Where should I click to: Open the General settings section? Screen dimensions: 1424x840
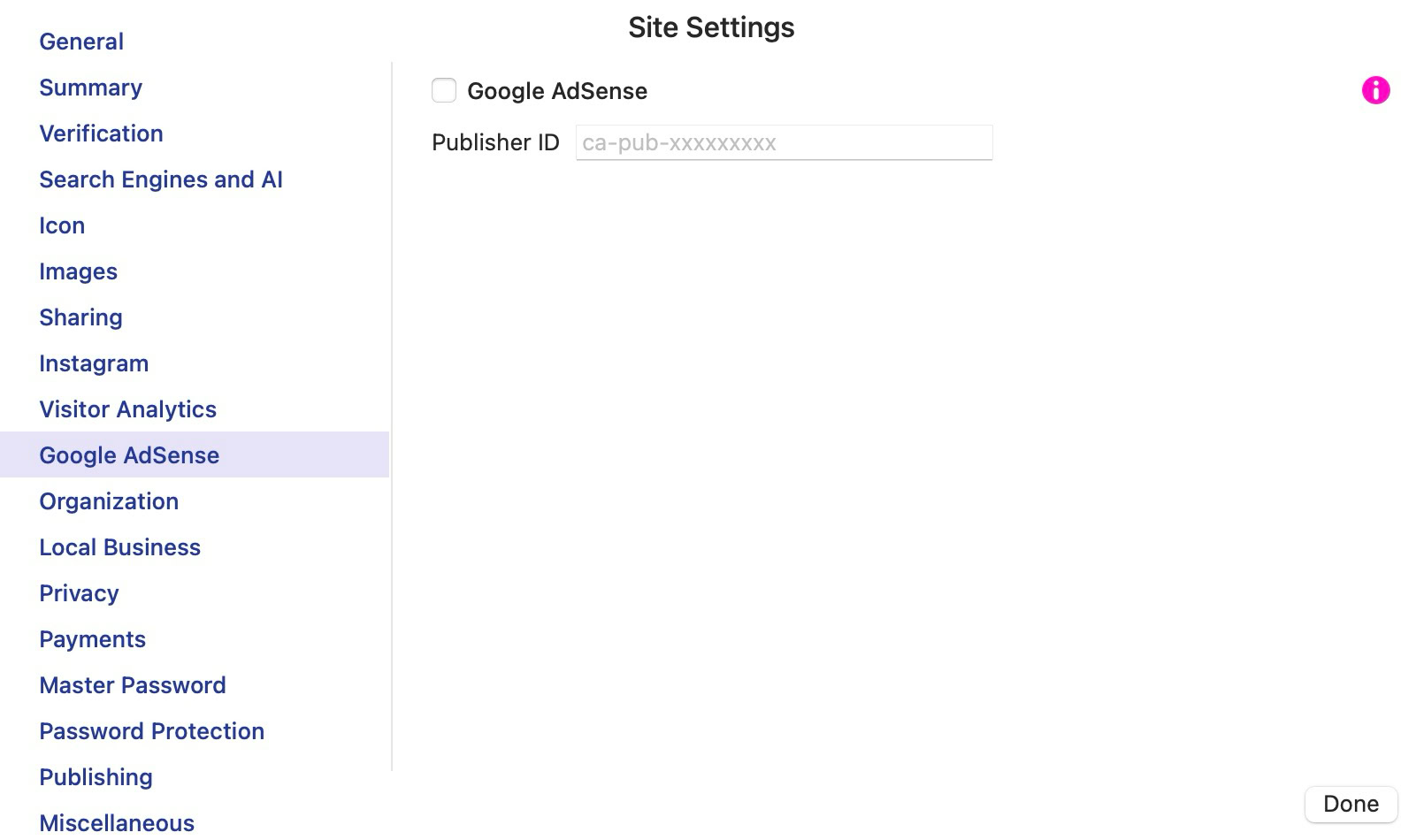(81, 42)
